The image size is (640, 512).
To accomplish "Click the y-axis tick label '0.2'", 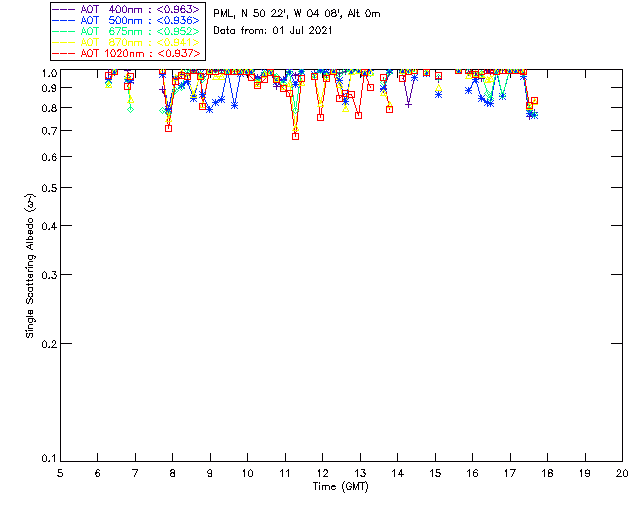I will click(x=49, y=344).
